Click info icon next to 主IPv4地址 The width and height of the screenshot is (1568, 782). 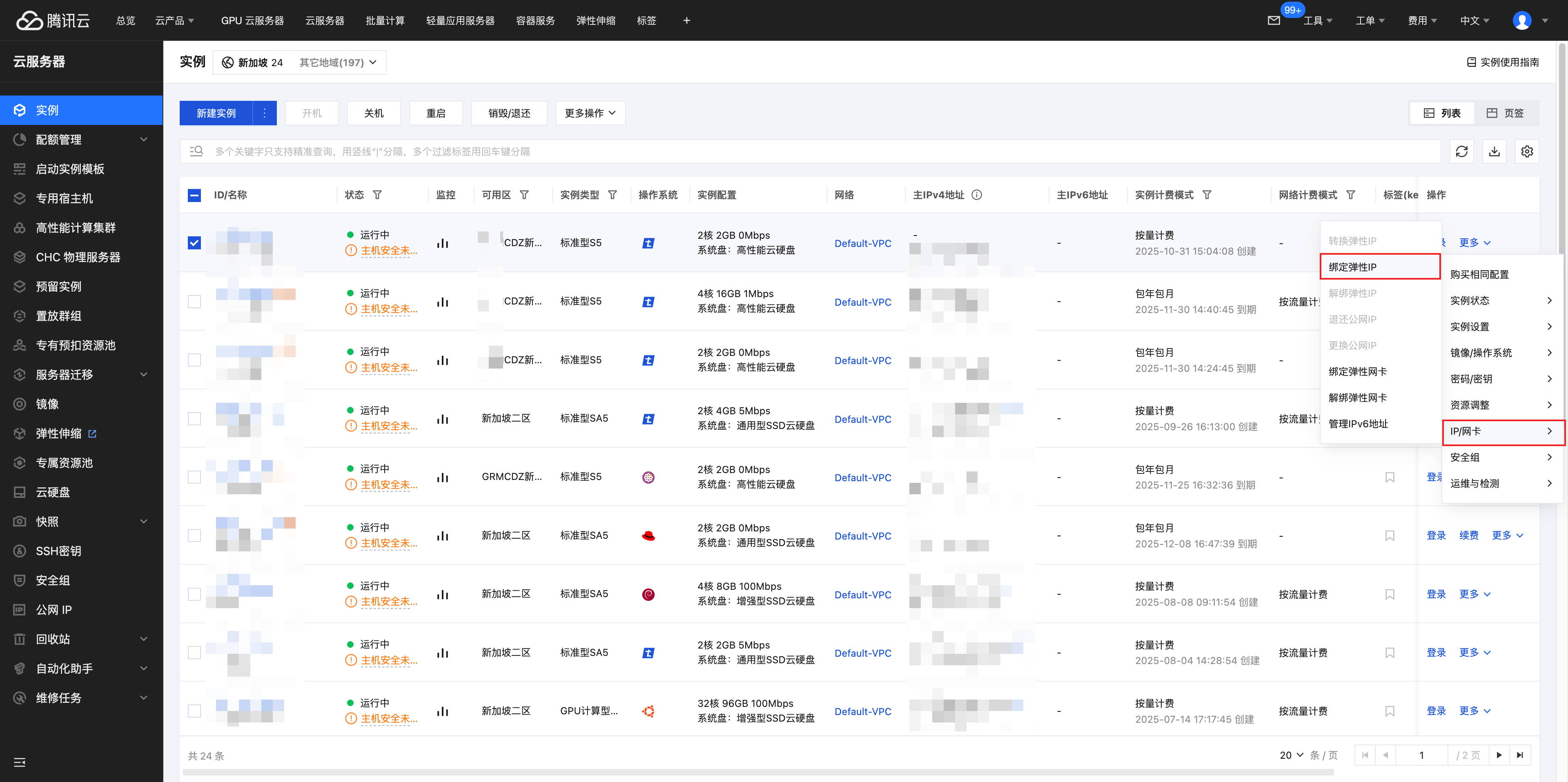[976, 195]
